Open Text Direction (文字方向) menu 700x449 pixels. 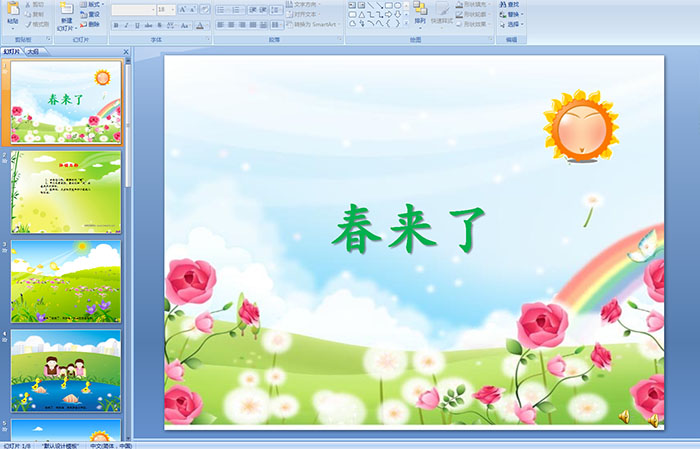point(303,4)
